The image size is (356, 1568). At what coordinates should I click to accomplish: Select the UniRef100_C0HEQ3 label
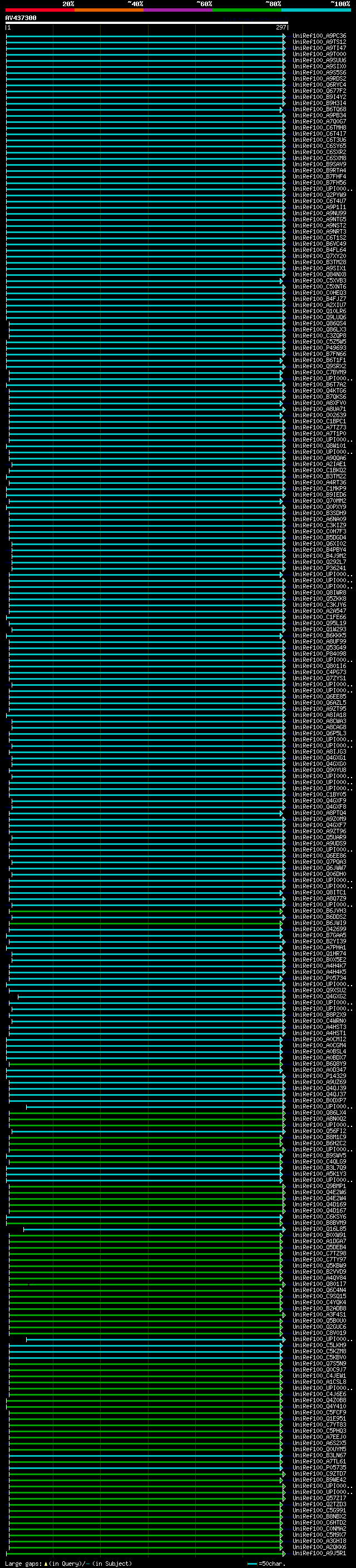[x=319, y=293]
